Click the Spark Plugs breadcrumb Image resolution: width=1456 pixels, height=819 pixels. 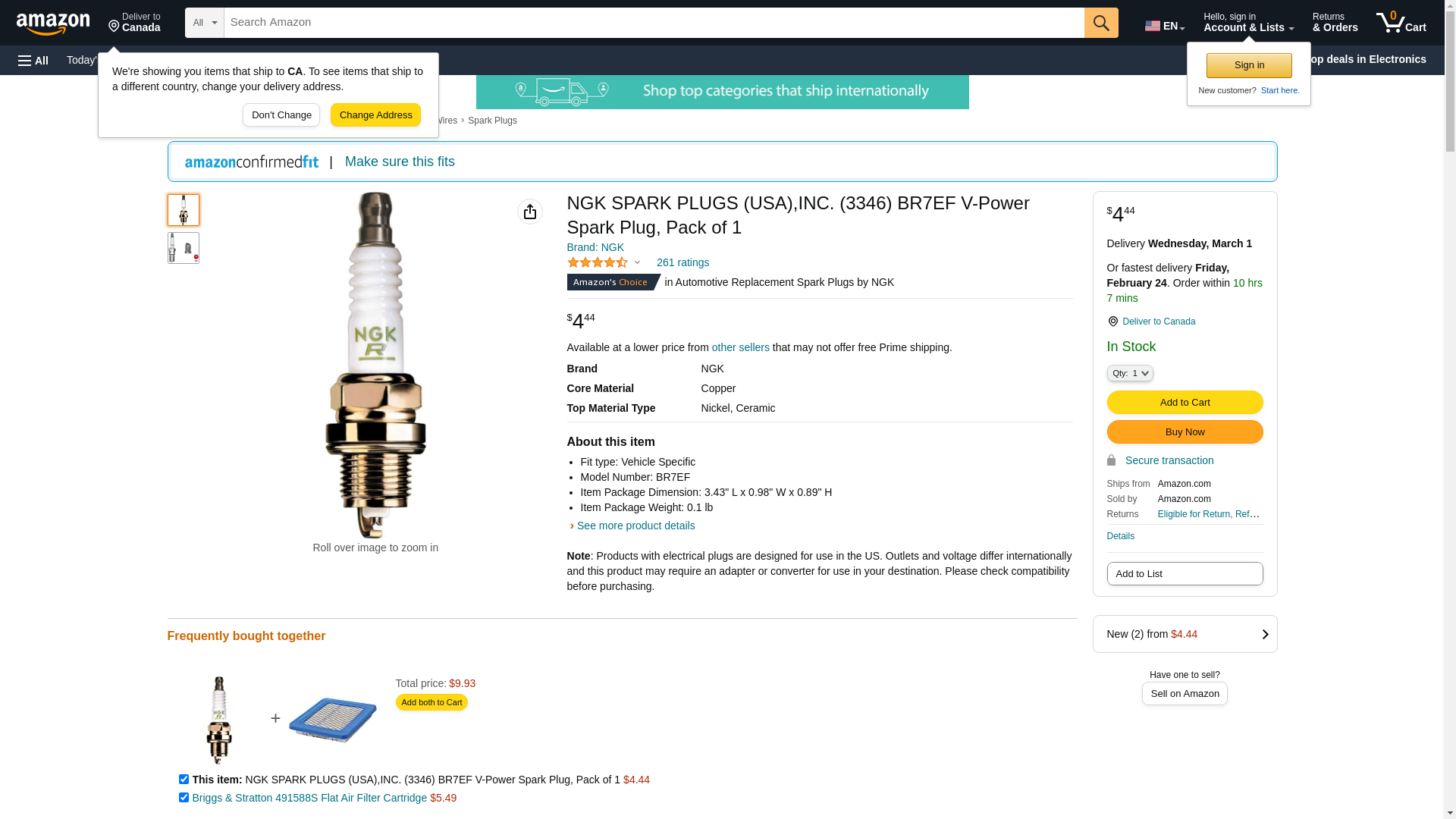point(492,121)
